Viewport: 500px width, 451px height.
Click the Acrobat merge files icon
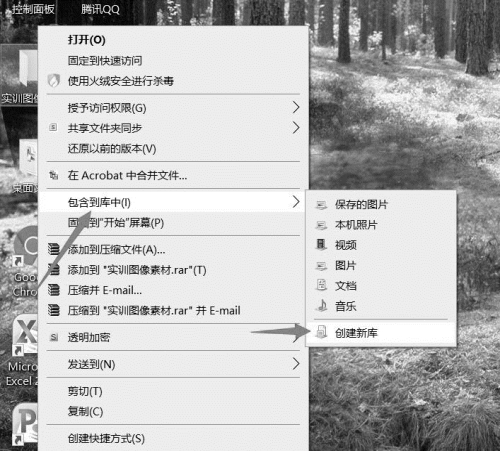pos(54,175)
